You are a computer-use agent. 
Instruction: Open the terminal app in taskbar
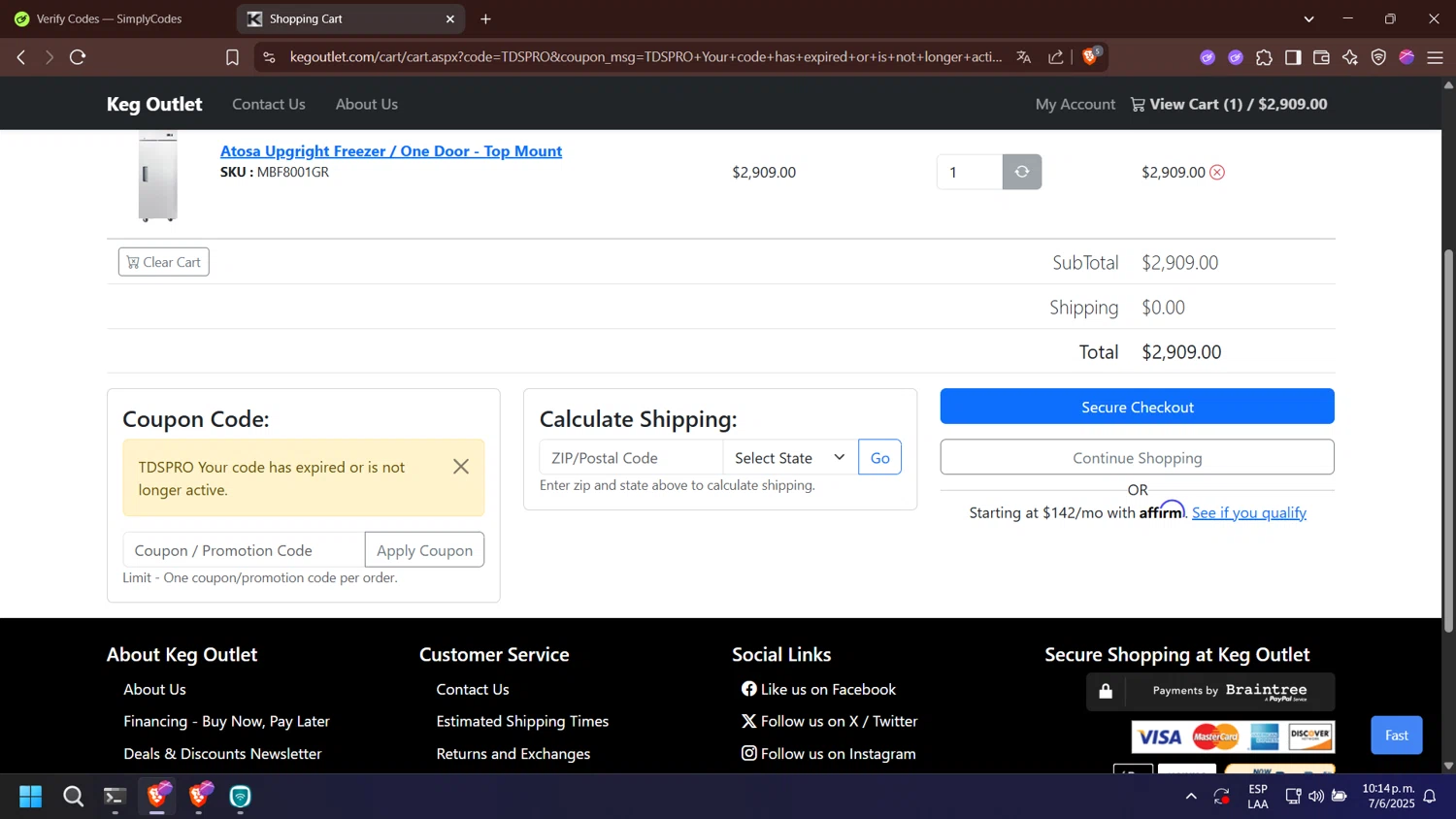tap(115, 797)
